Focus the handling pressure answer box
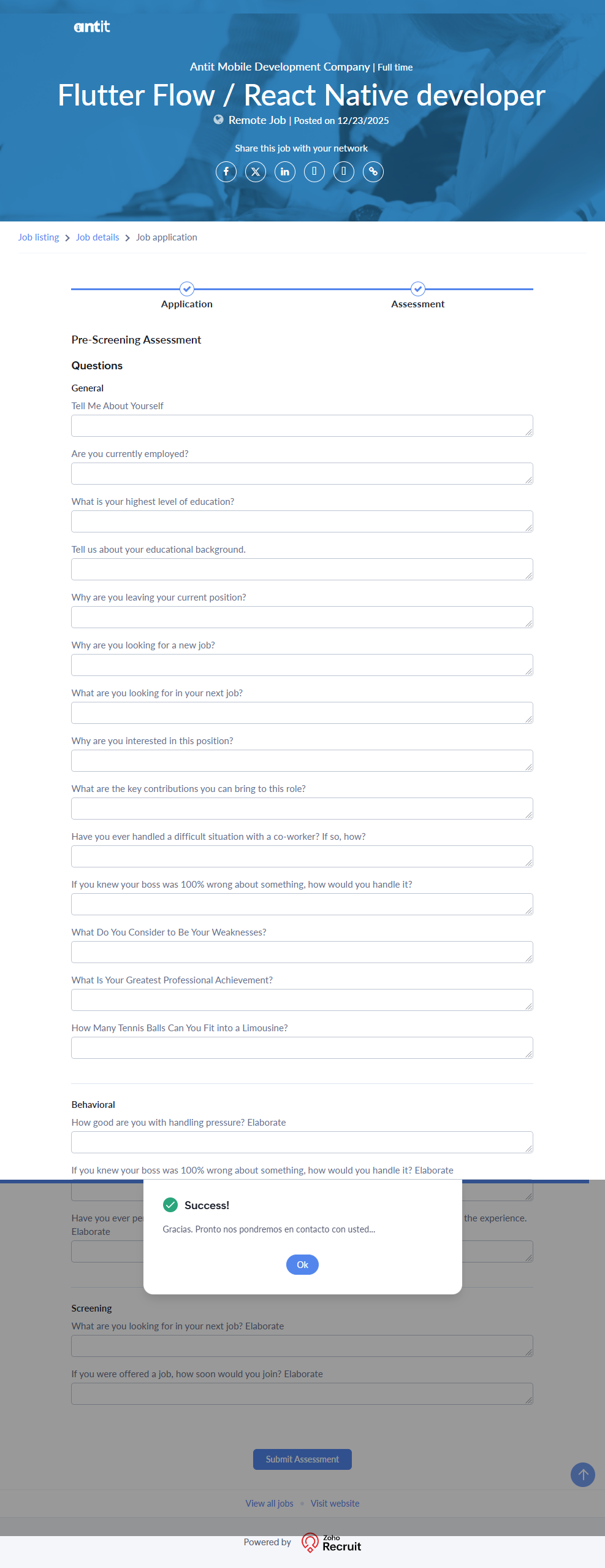The height and width of the screenshot is (1568, 605). pos(302,1142)
